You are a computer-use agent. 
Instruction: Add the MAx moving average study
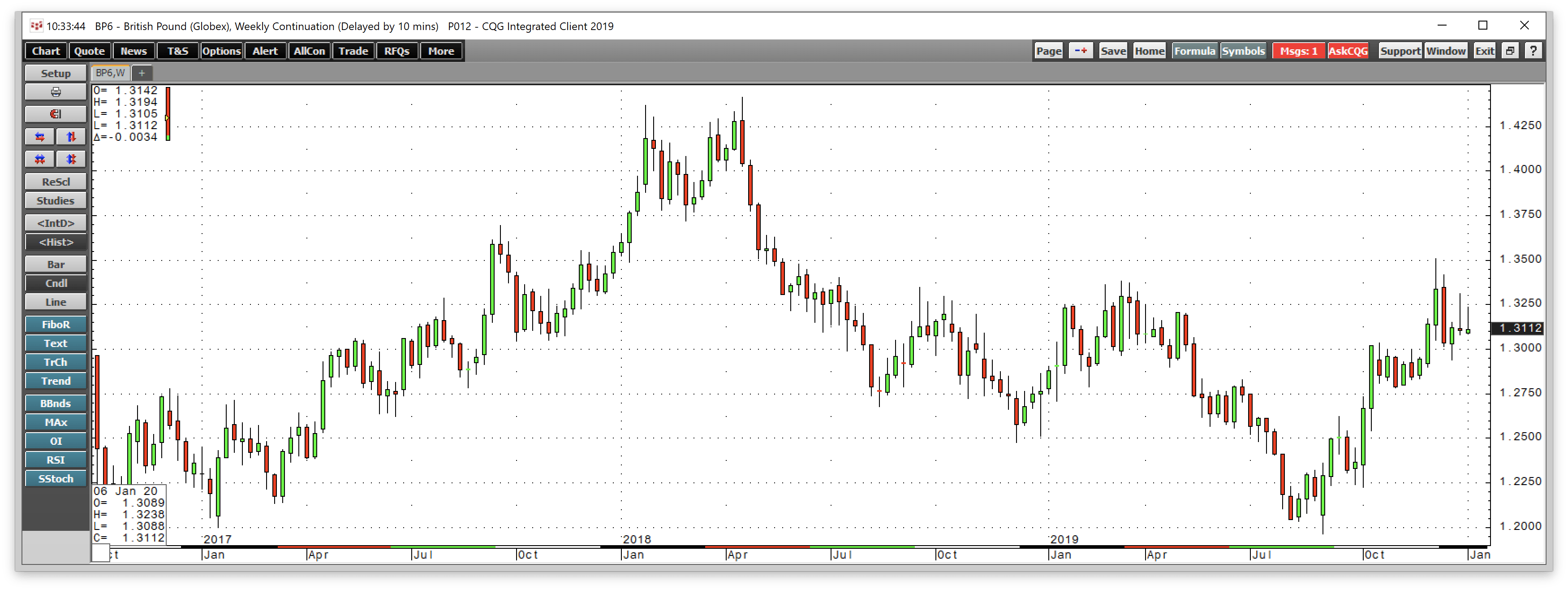pos(56,422)
